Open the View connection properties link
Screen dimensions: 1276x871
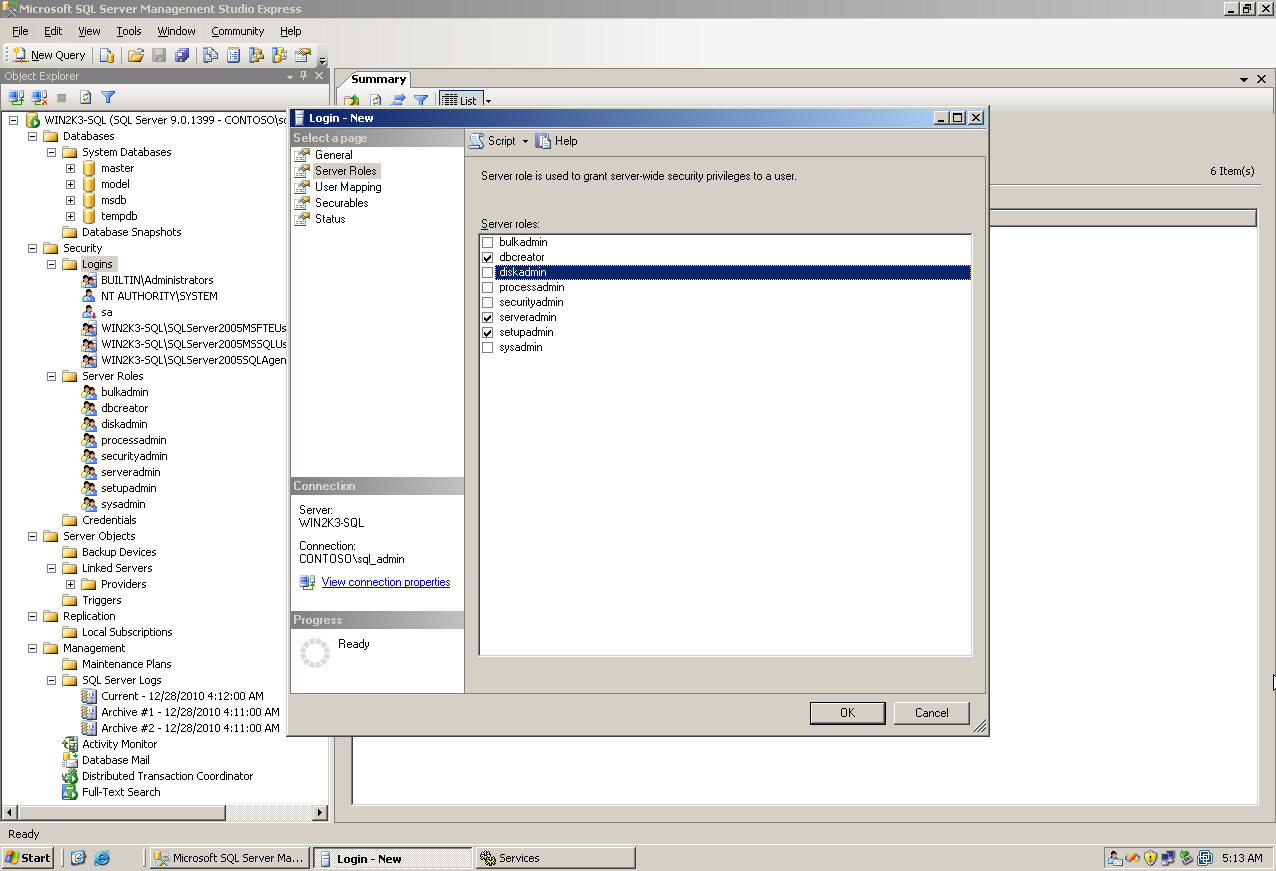[385, 582]
